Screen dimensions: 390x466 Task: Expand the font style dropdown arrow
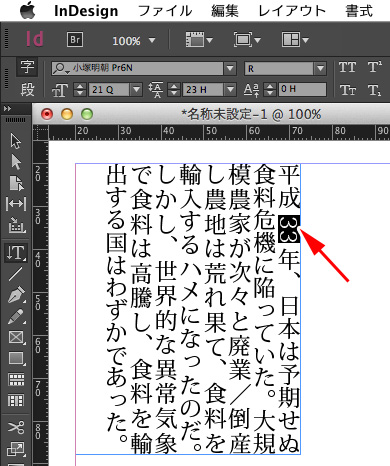tap(320, 69)
